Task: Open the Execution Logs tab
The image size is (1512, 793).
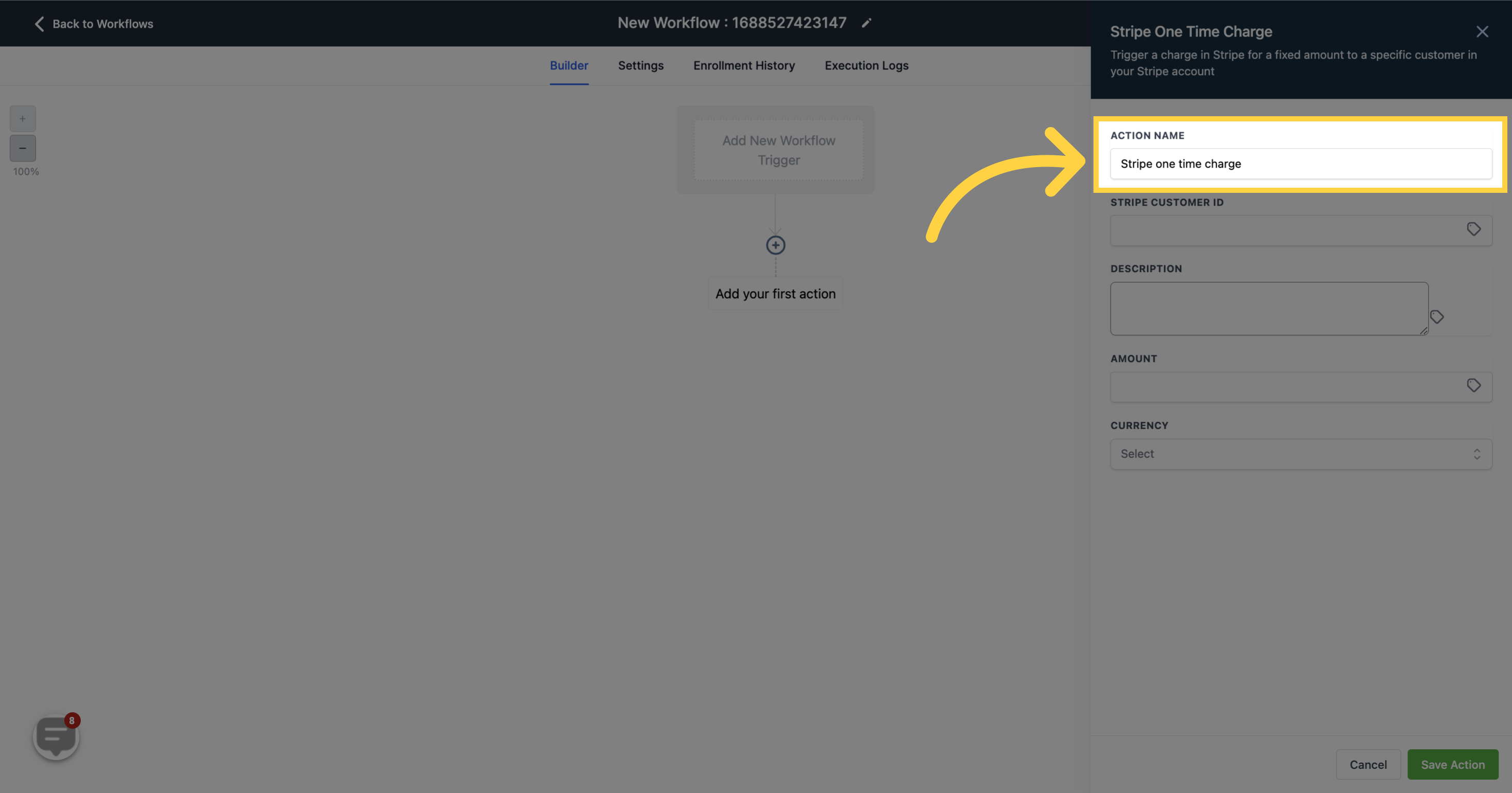Action: [866, 66]
